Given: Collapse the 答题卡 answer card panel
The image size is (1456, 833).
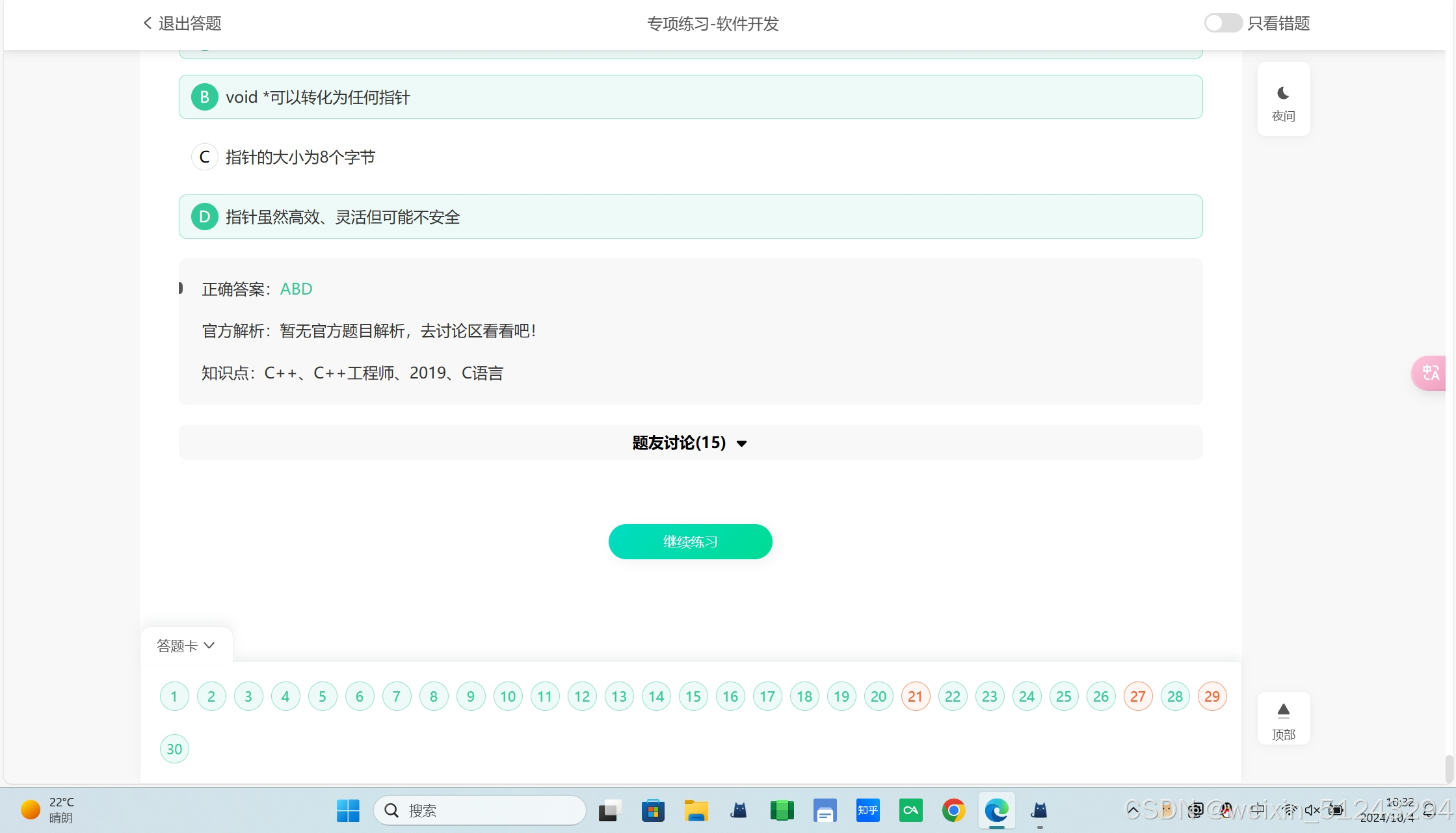Looking at the screenshot, I should pos(186,646).
